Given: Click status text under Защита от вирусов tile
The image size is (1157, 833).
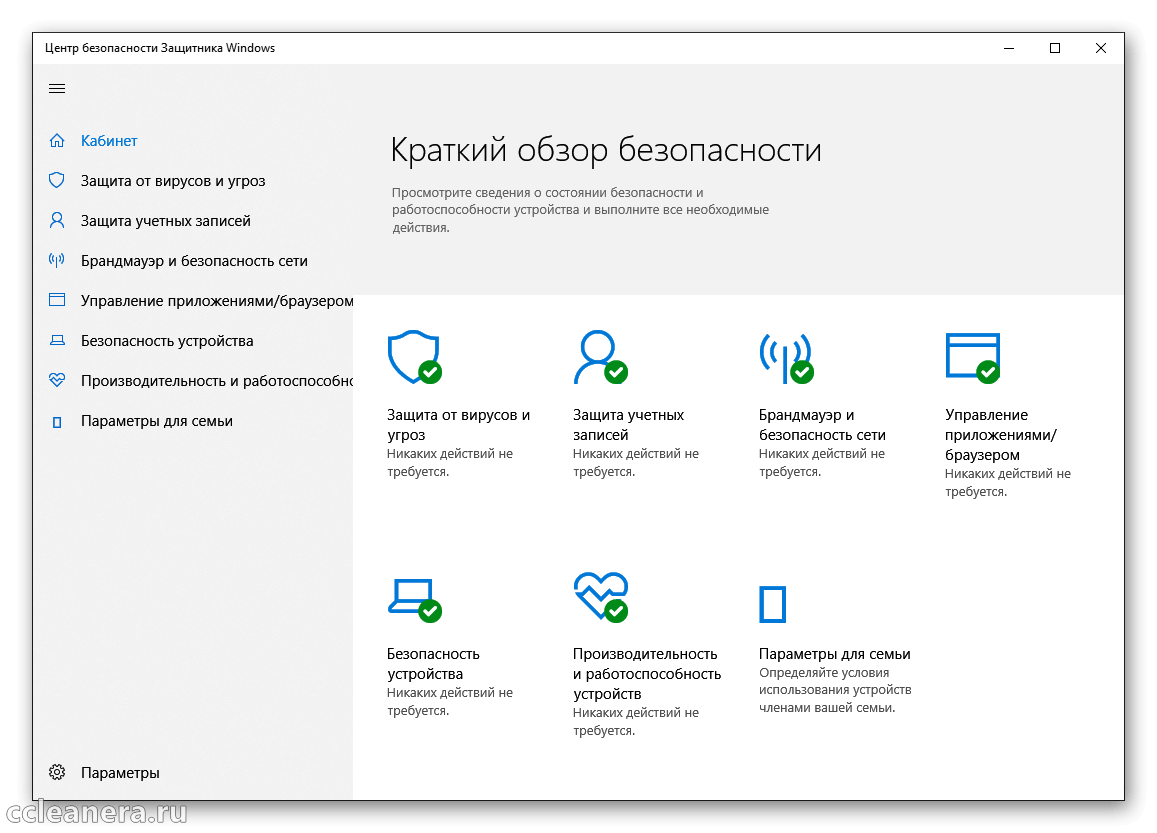Looking at the screenshot, I should pos(449,463).
